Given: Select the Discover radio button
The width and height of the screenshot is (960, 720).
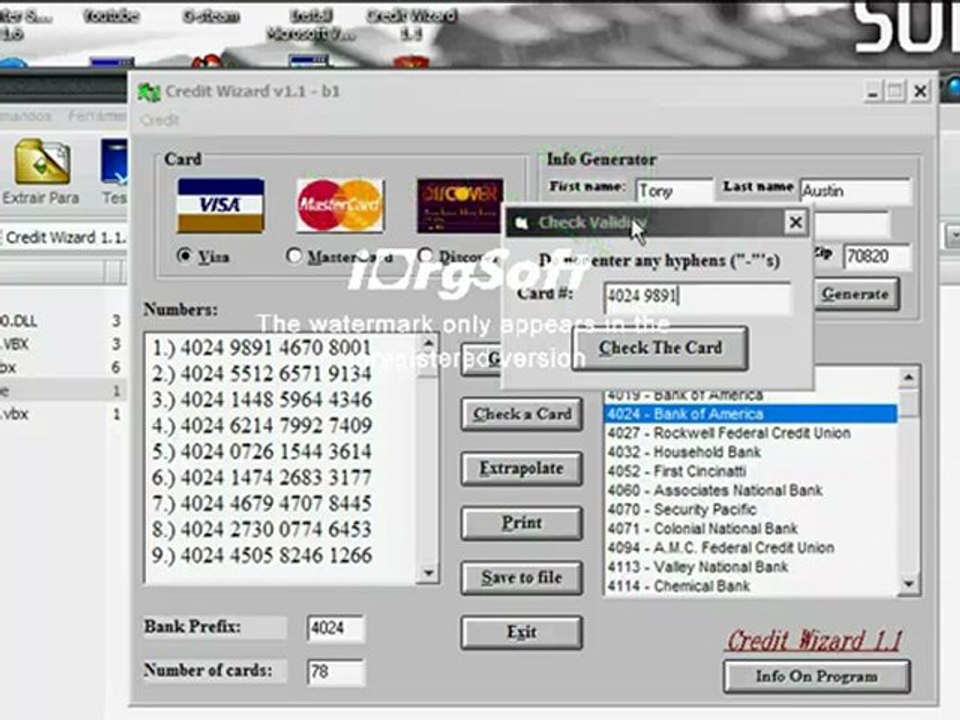Looking at the screenshot, I should point(425,255).
